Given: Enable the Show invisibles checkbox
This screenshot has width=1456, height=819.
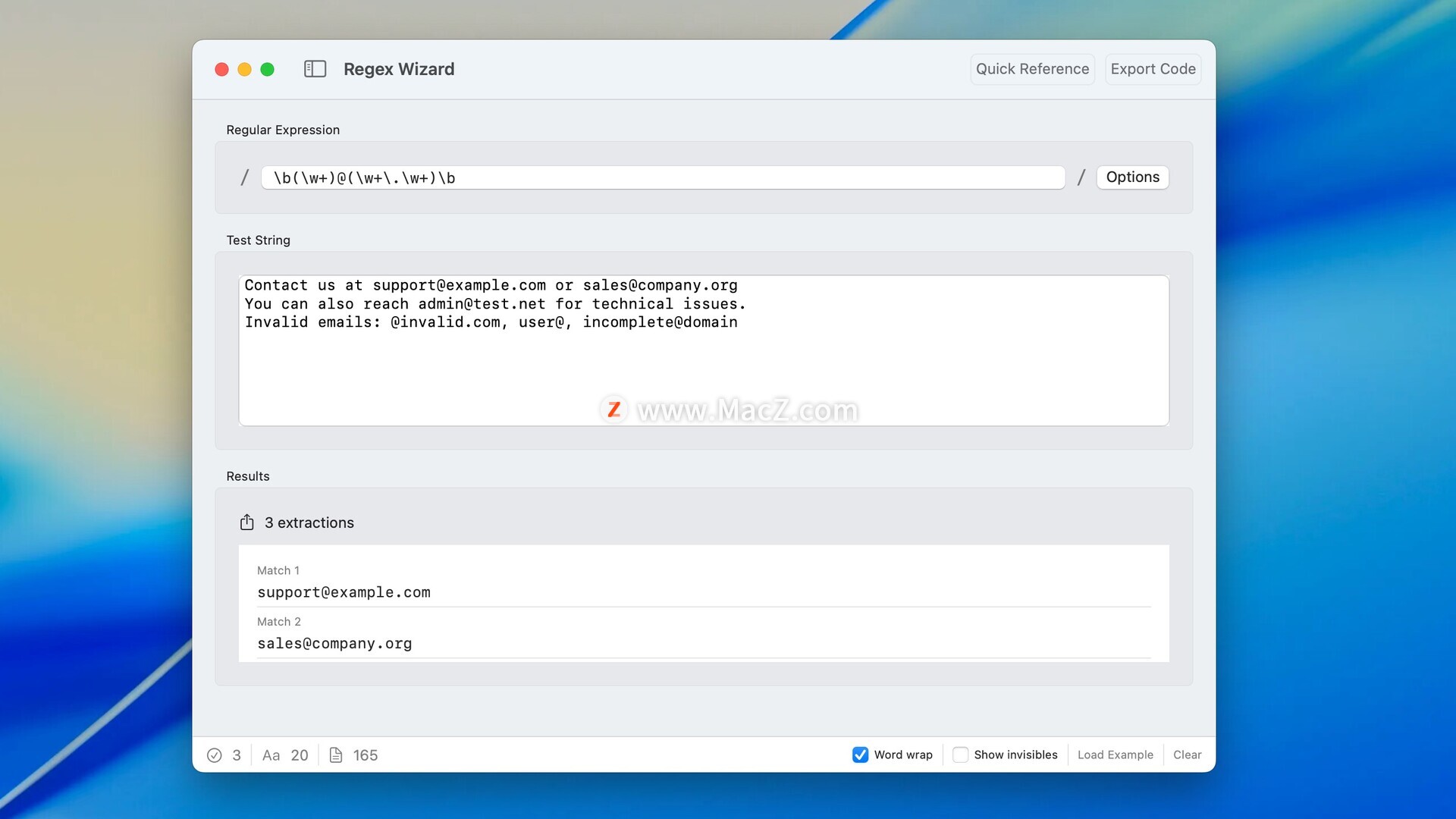Looking at the screenshot, I should pos(960,755).
